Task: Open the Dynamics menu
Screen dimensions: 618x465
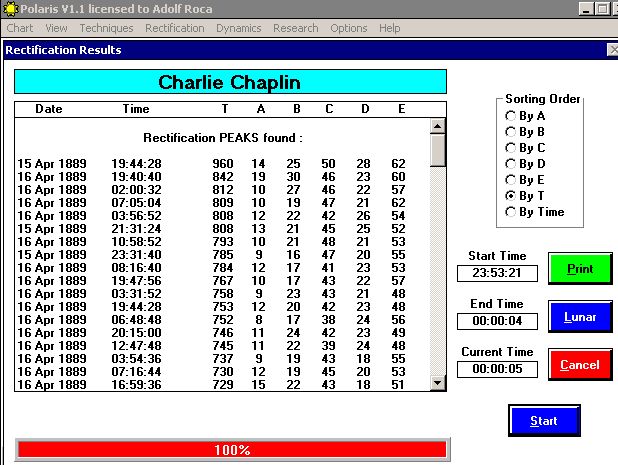Action: pyautogui.click(x=238, y=28)
